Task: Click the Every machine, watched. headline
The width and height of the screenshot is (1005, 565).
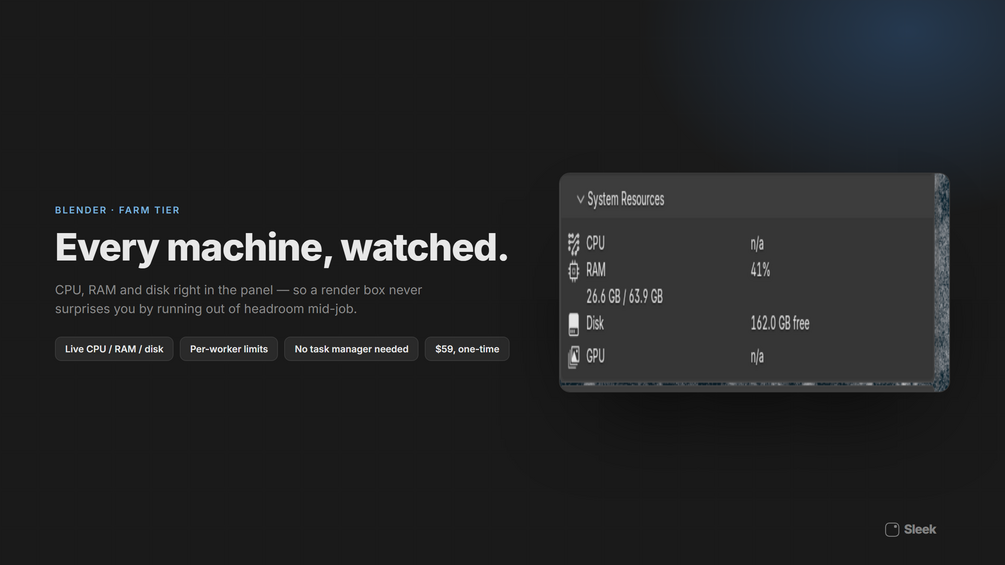Action: (x=281, y=248)
